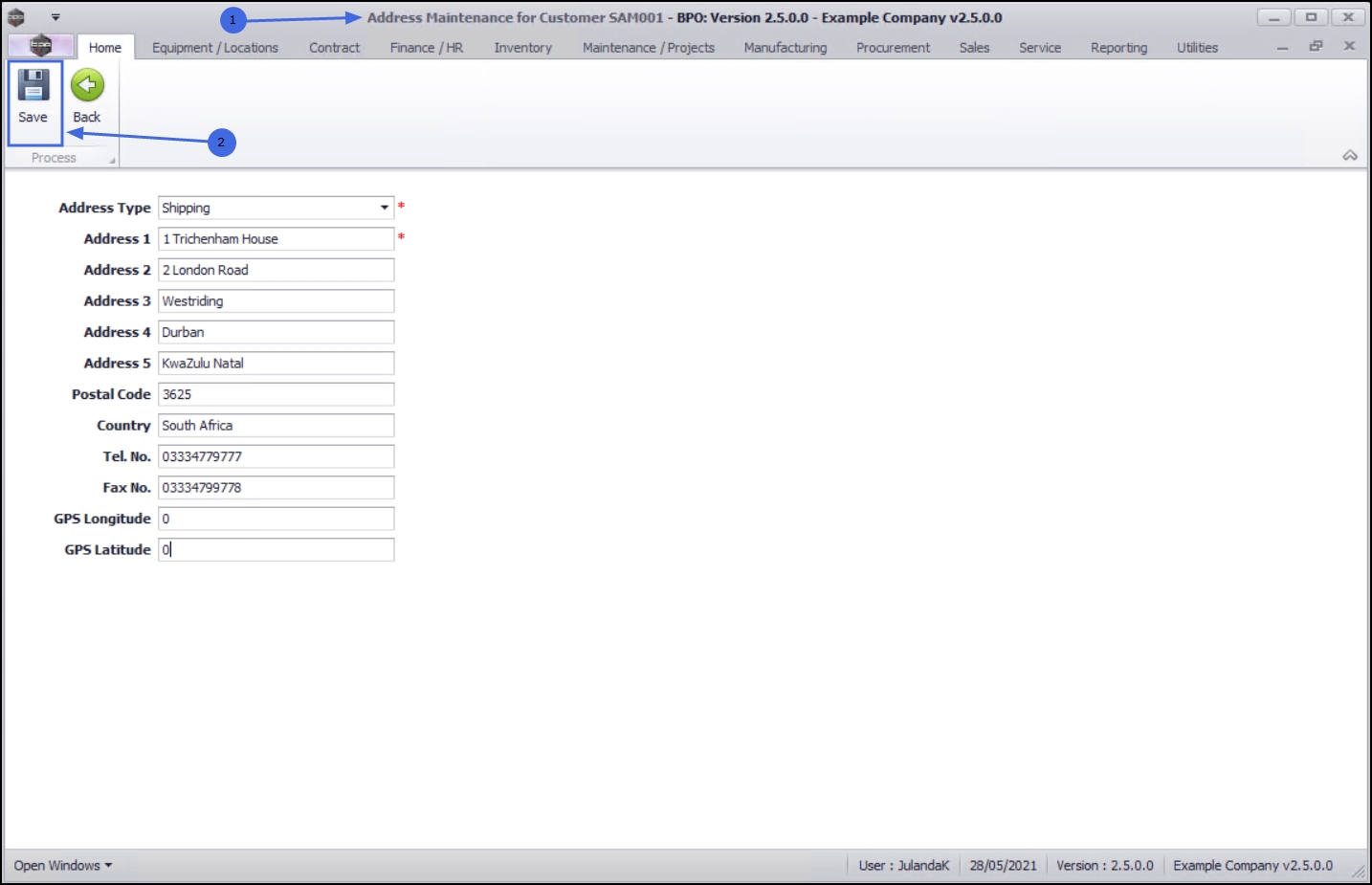Minimize the inner child window

(x=1282, y=47)
